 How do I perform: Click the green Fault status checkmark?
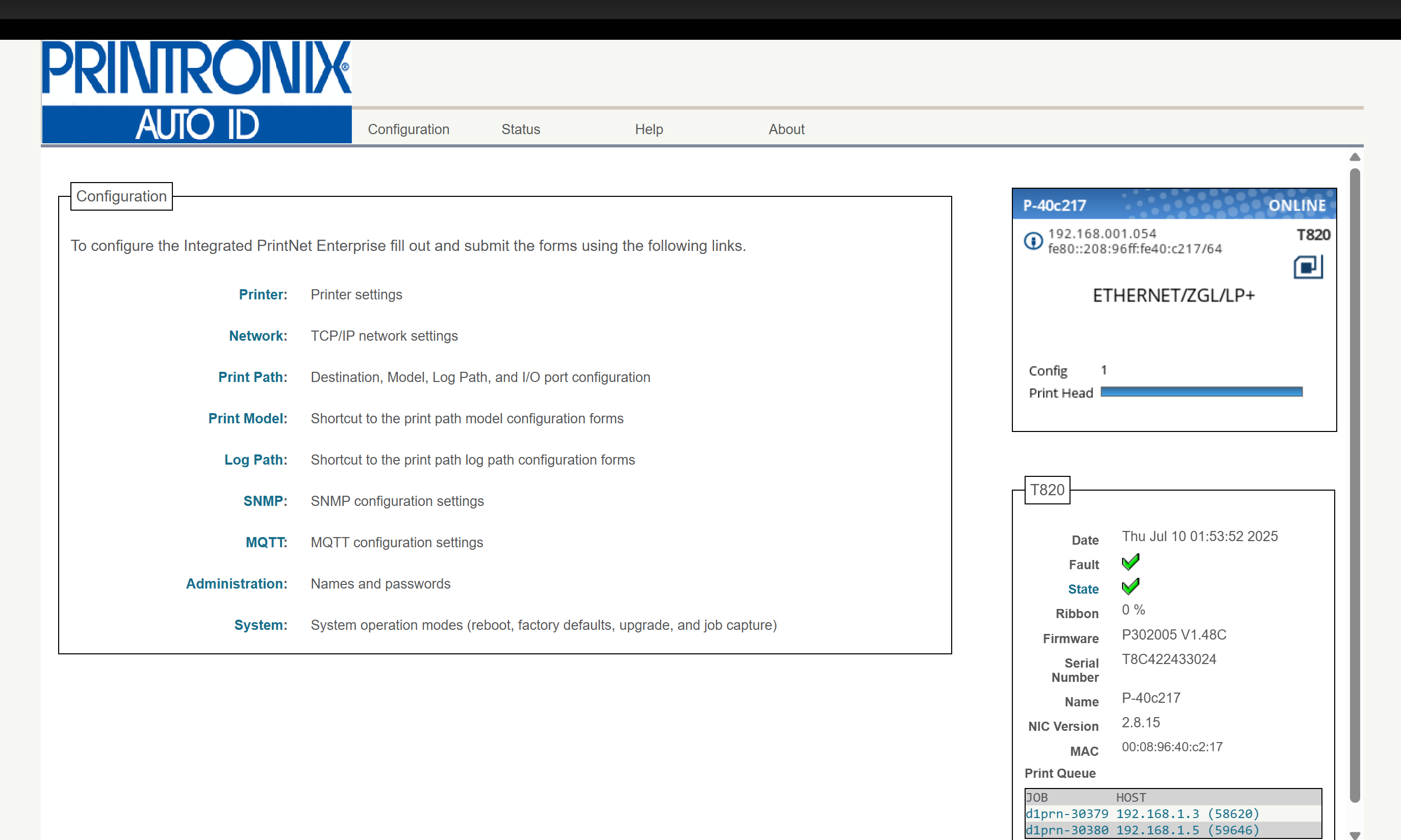point(1130,562)
